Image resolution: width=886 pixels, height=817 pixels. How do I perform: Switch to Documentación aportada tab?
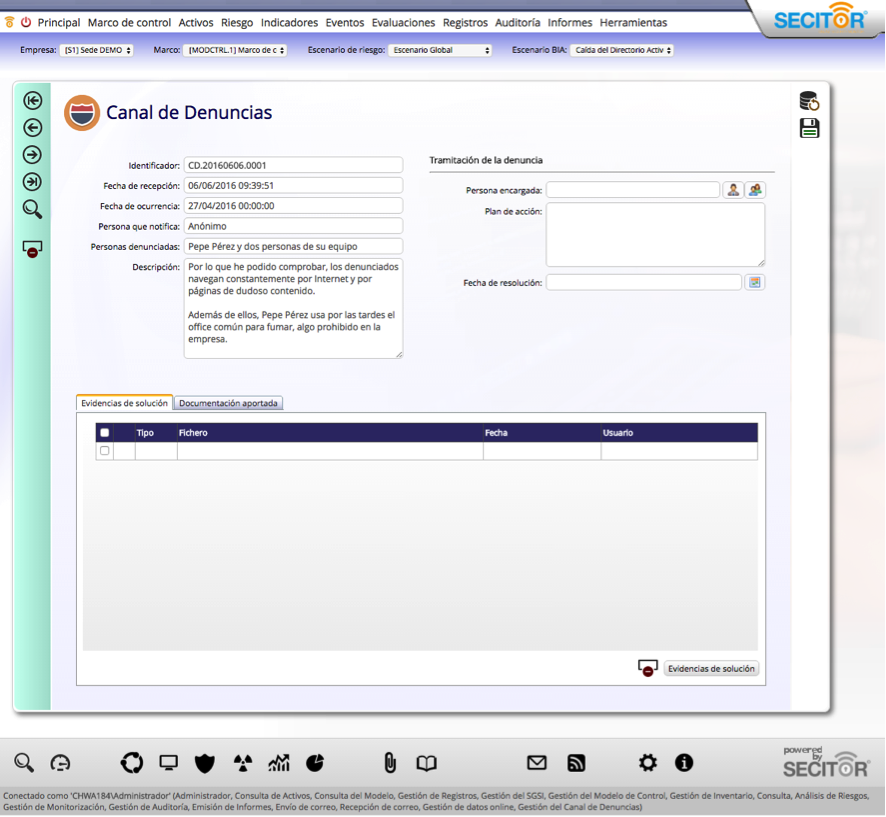click(x=229, y=403)
